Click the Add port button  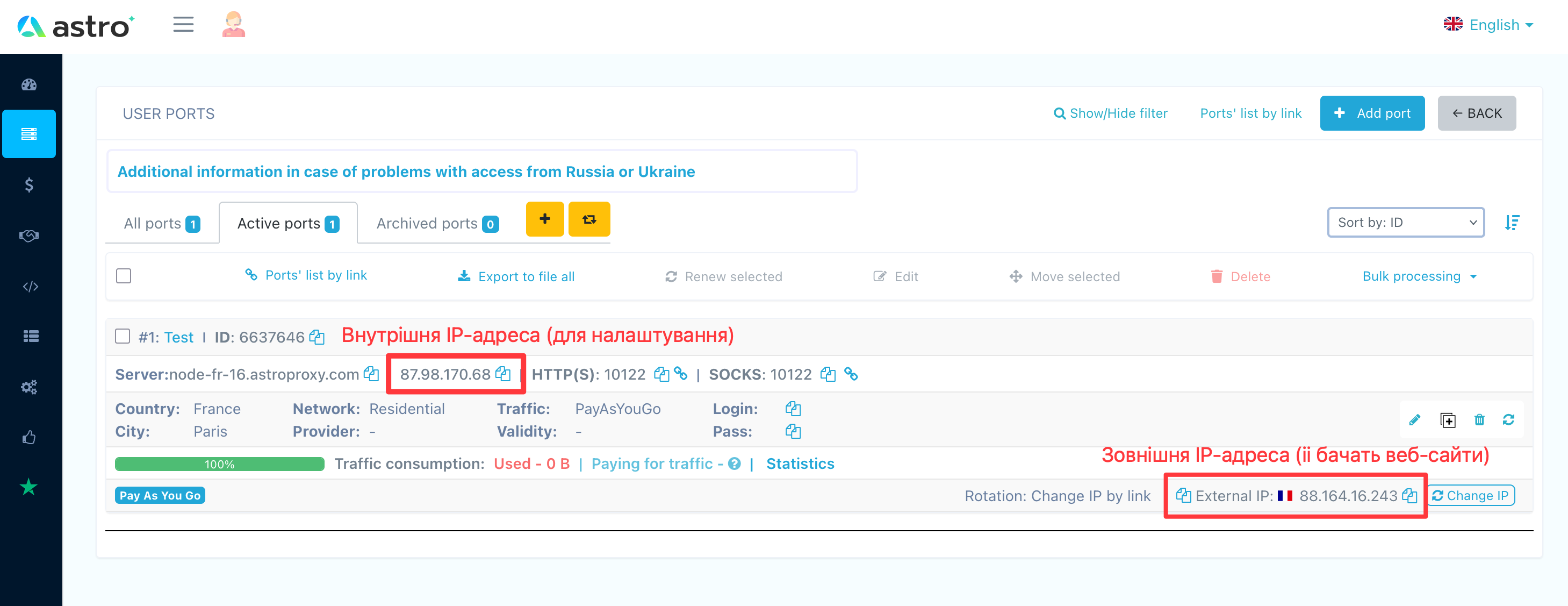(1372, 113)
